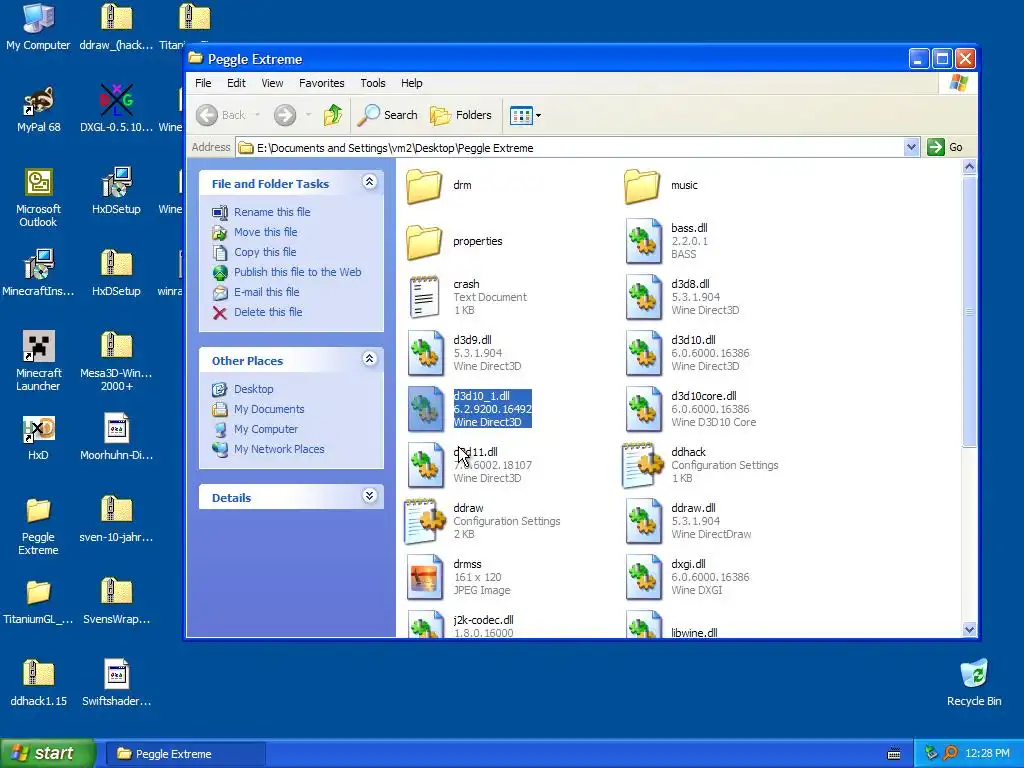The image size is (1024, 768).
Task: Collapse the File and Folder Tasks panel
Action: pyautogui.click(x=370, y=182)
